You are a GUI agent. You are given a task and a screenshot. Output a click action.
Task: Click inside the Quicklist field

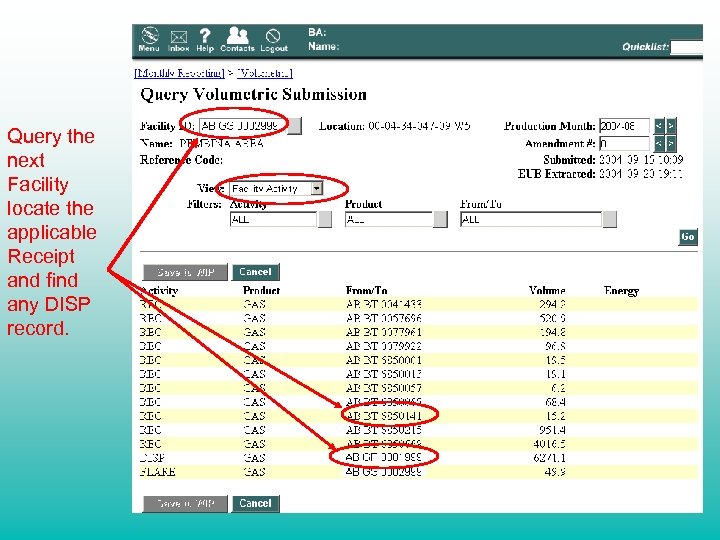click(686, 47)
